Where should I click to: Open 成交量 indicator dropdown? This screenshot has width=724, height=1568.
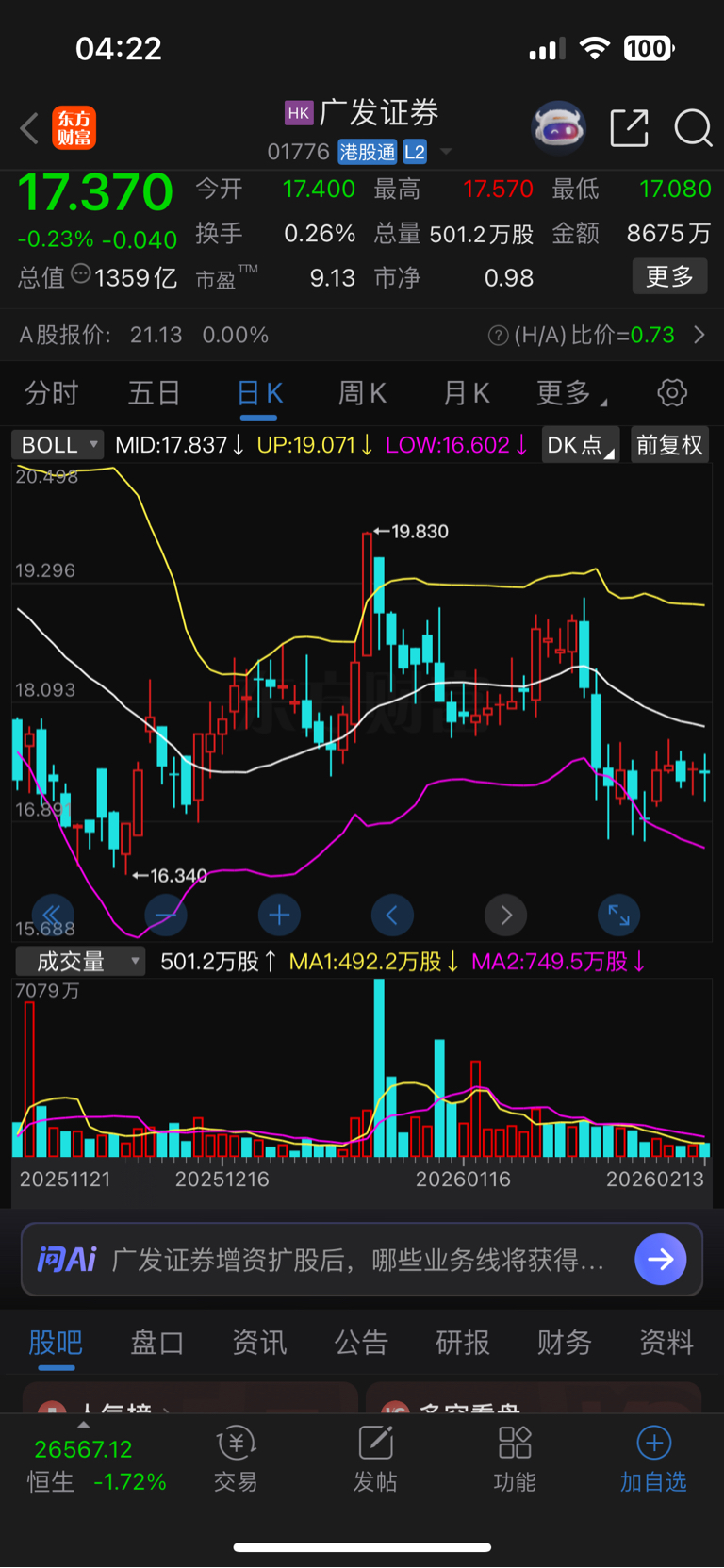(80, 961)
